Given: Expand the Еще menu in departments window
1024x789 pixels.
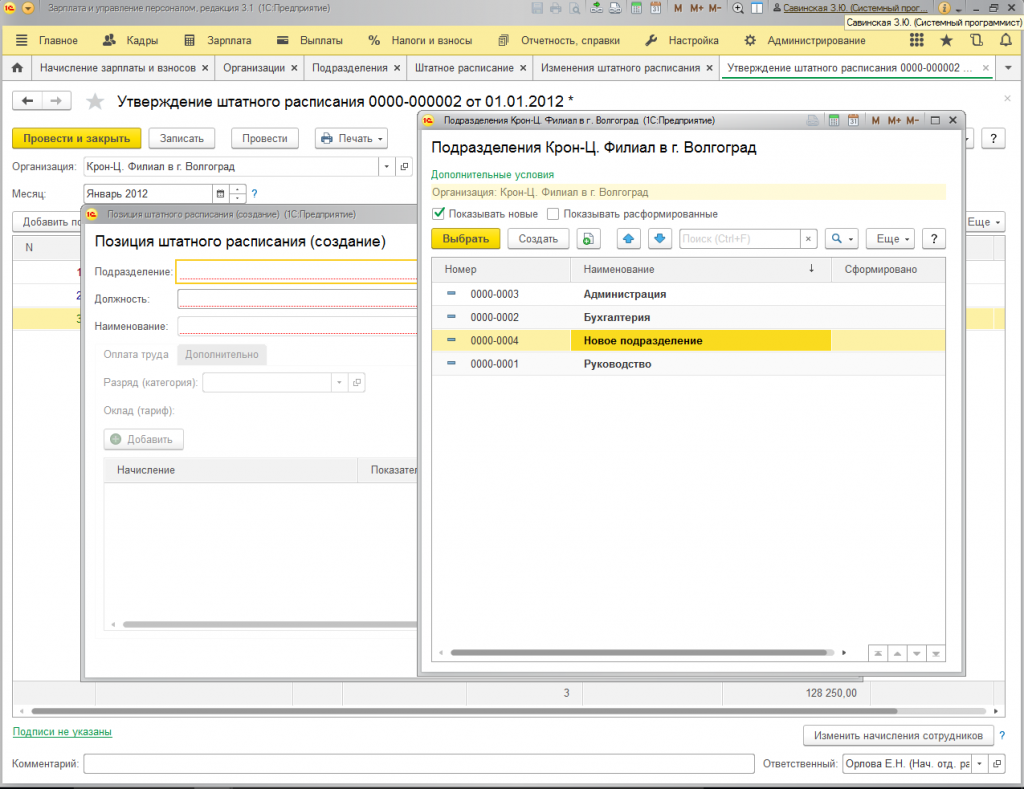Looking at the screenshot, I should (x=889, y=239).
